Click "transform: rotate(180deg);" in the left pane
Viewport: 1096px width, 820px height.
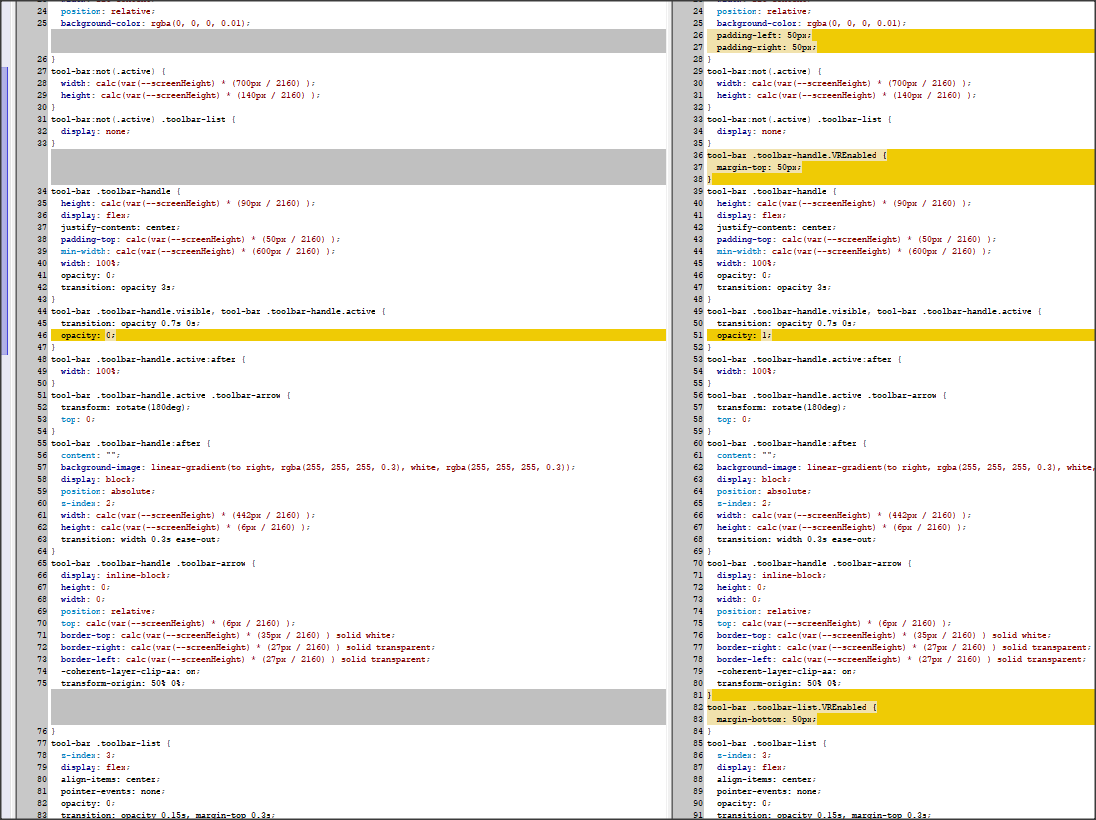124,407
